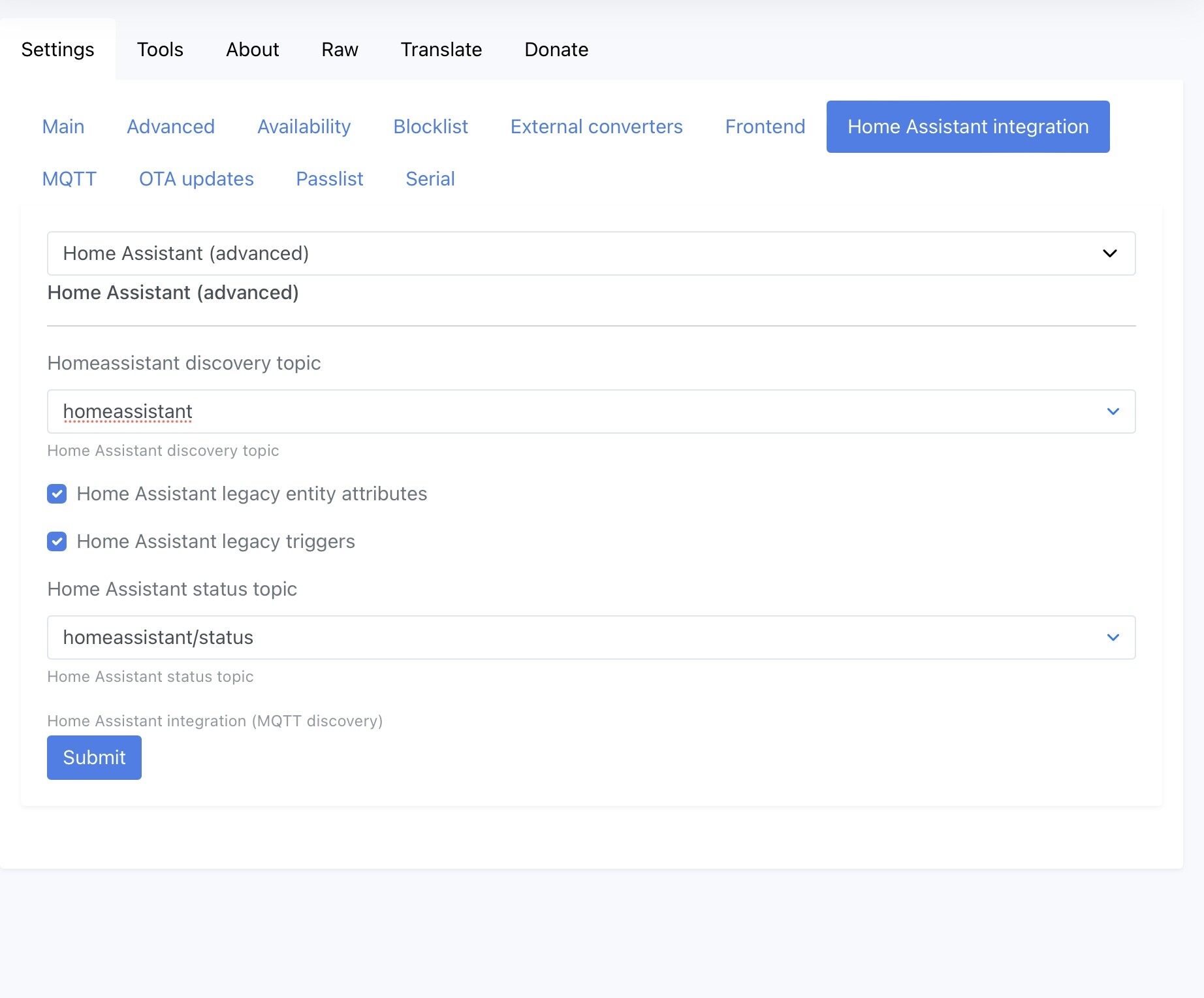Uncheck Home Assistant legacy entity attributes
1204x998 pixels.
click(57, 494)
